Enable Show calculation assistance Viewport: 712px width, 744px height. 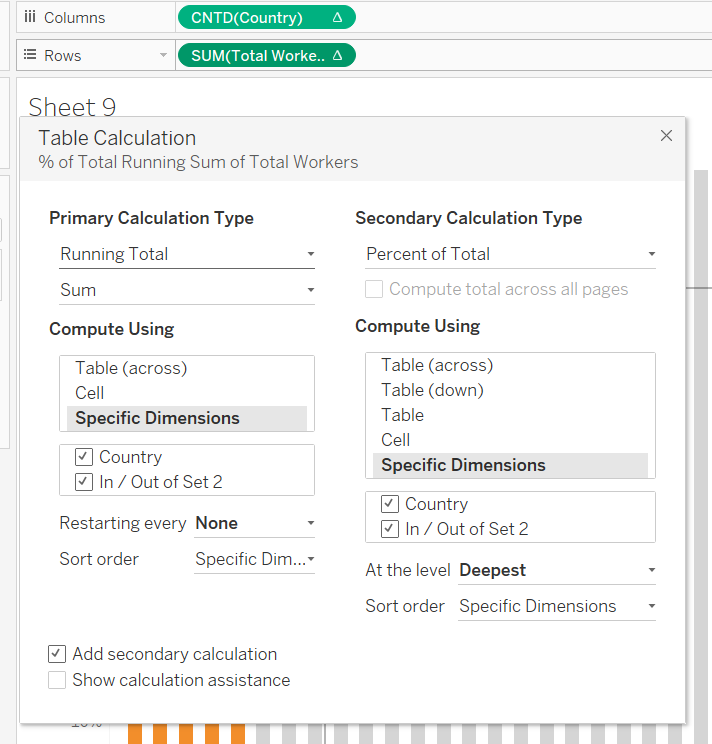[57, 680]
